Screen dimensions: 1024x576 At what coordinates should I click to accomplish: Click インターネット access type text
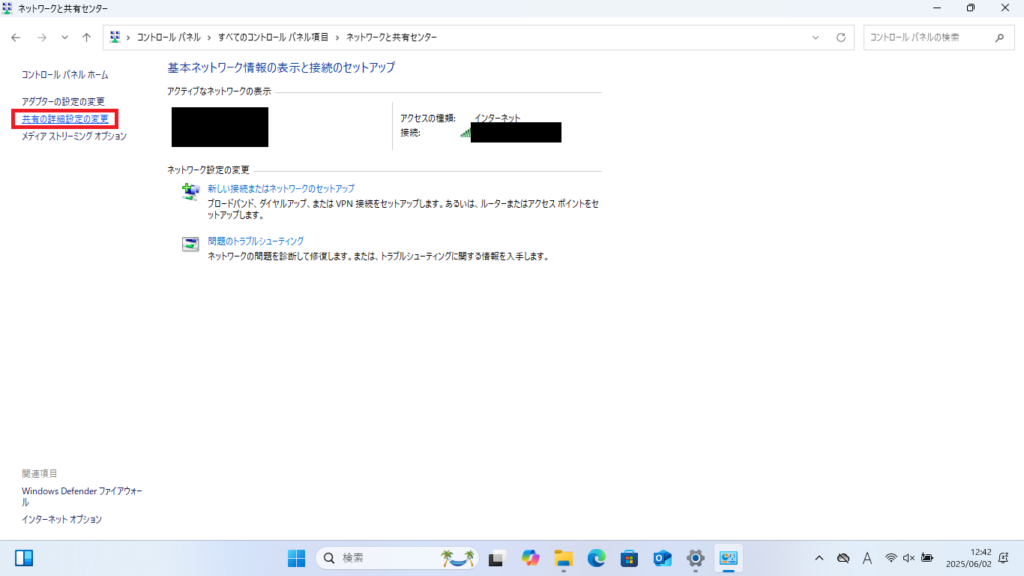click(x=497, y=118)
